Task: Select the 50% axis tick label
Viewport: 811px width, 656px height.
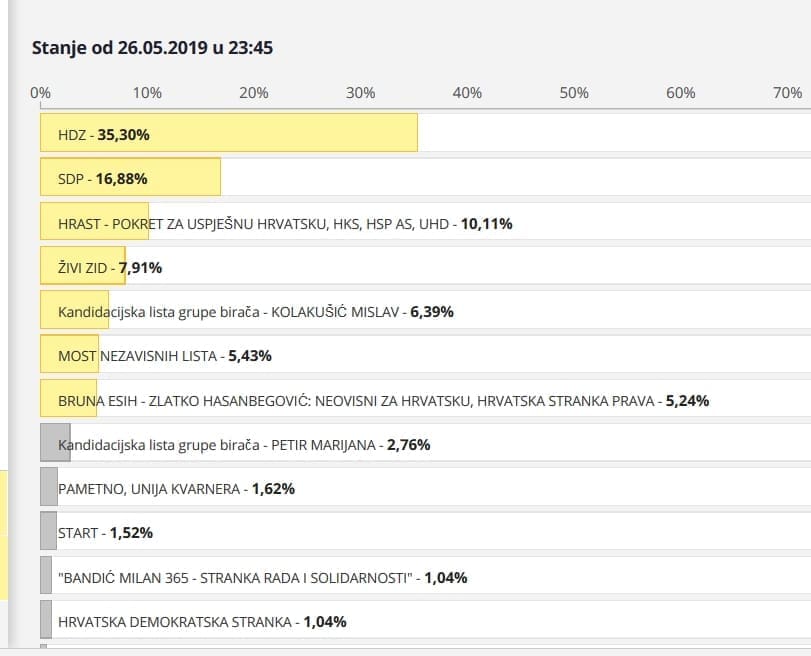Action: (x=574, y=93)
